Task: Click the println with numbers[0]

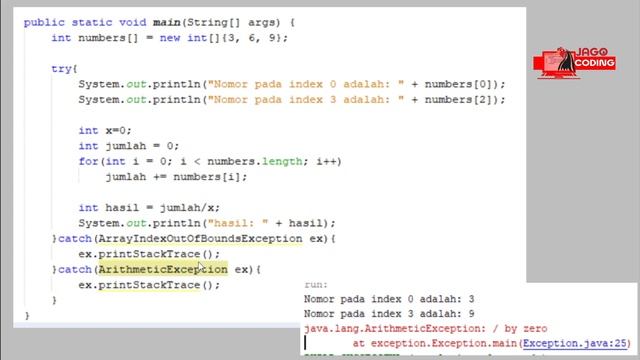Action: click(292, 84)
